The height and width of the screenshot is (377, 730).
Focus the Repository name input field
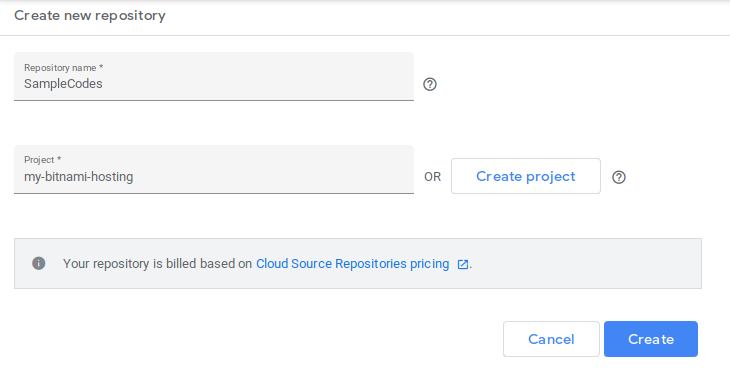click(x=214, y=76)
